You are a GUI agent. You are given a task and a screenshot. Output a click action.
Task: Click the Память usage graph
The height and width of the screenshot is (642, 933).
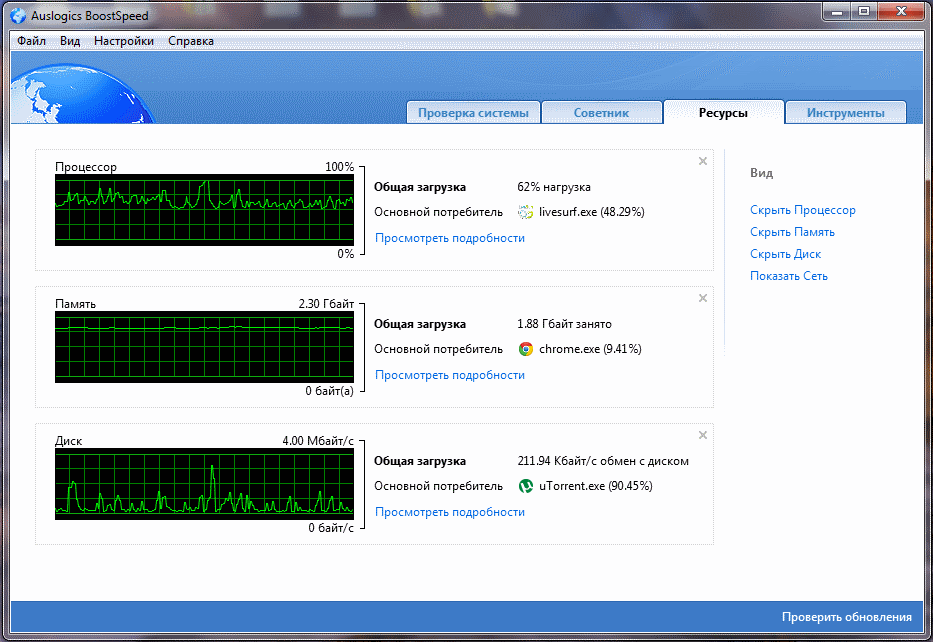204,347
